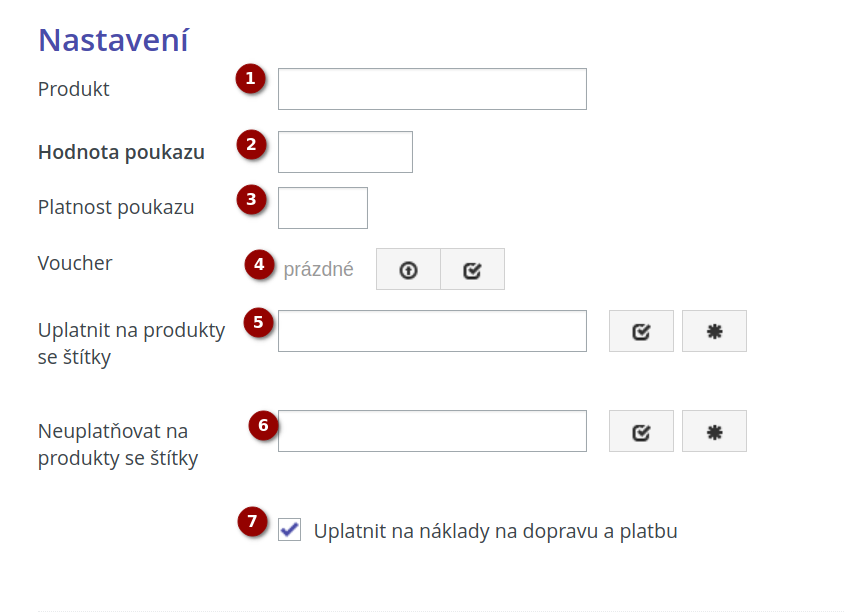Click the select checkmark icon beside Voucher
Screen dimensions: 845x616
pyautogui.click(x=472, y=269)
